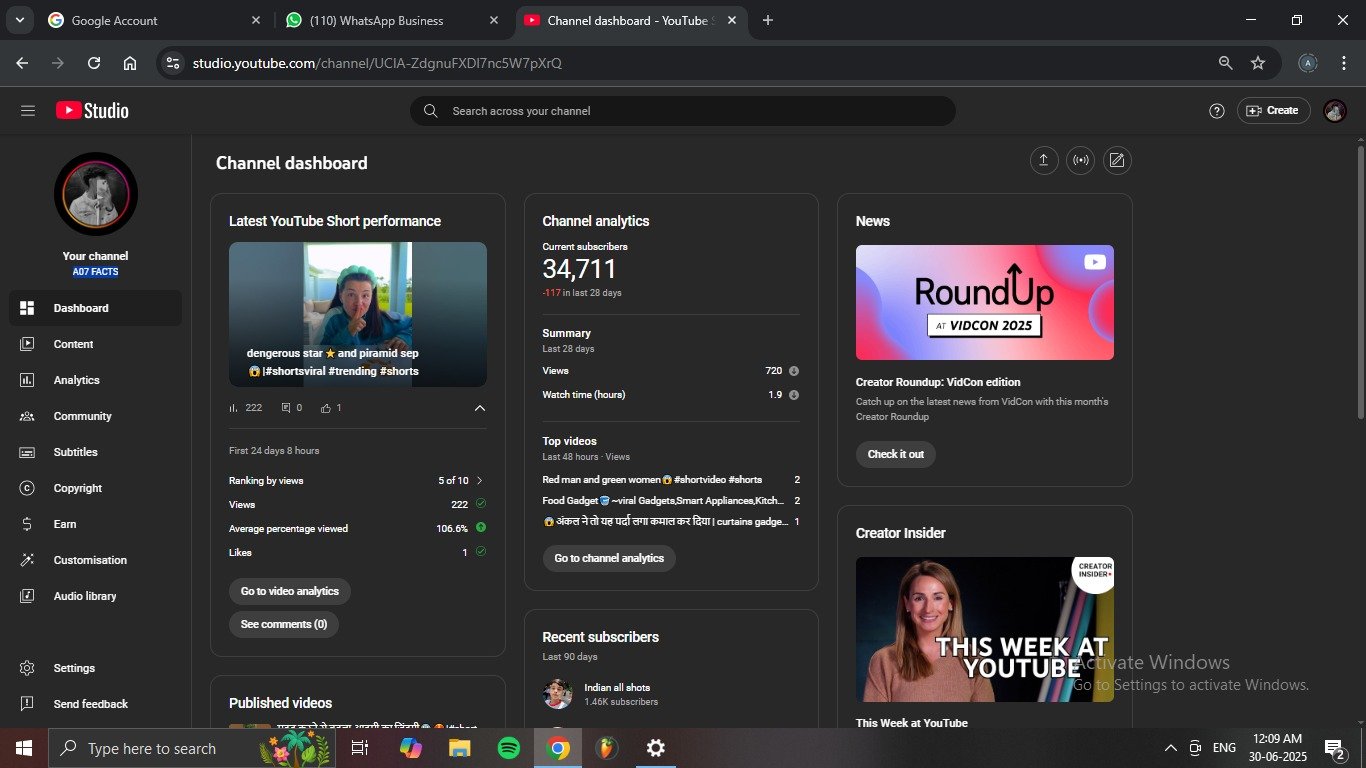Open Content in the sidebar
Viewport: 1366px width, 768px height.
click(x=95, y=344)
